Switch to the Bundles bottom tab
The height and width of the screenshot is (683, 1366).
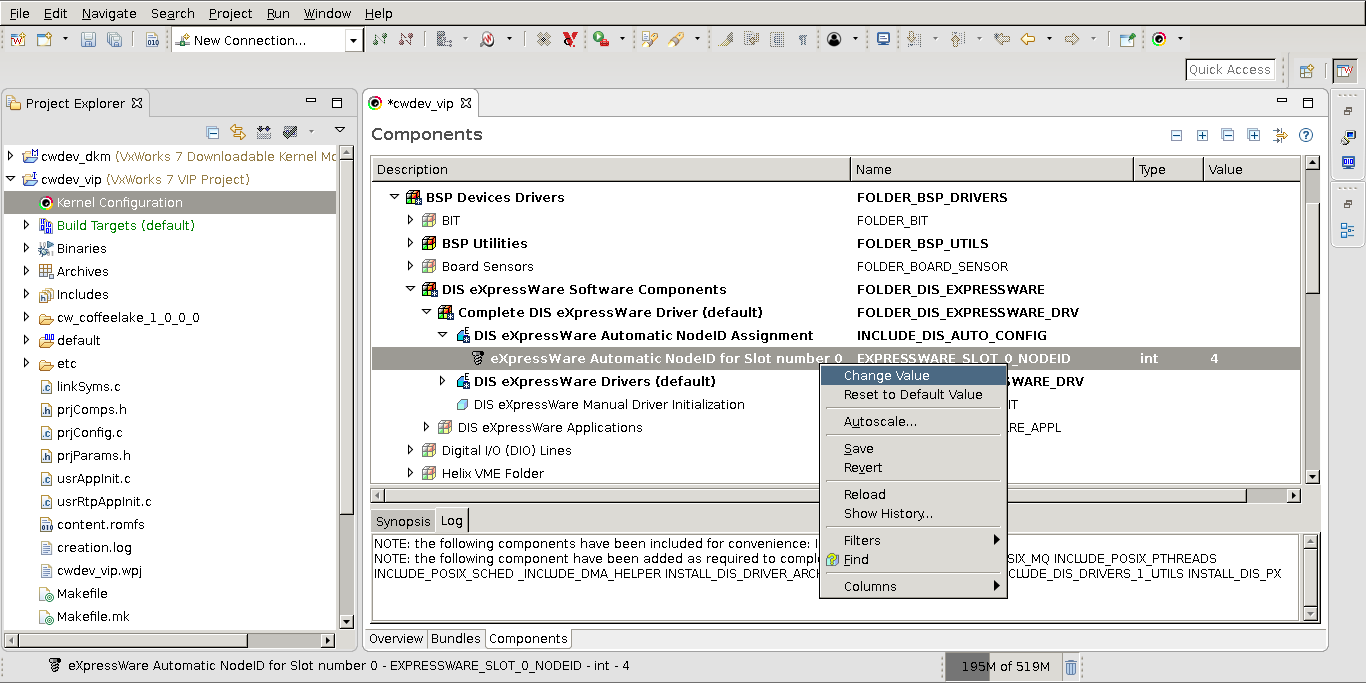click(456, 638)
